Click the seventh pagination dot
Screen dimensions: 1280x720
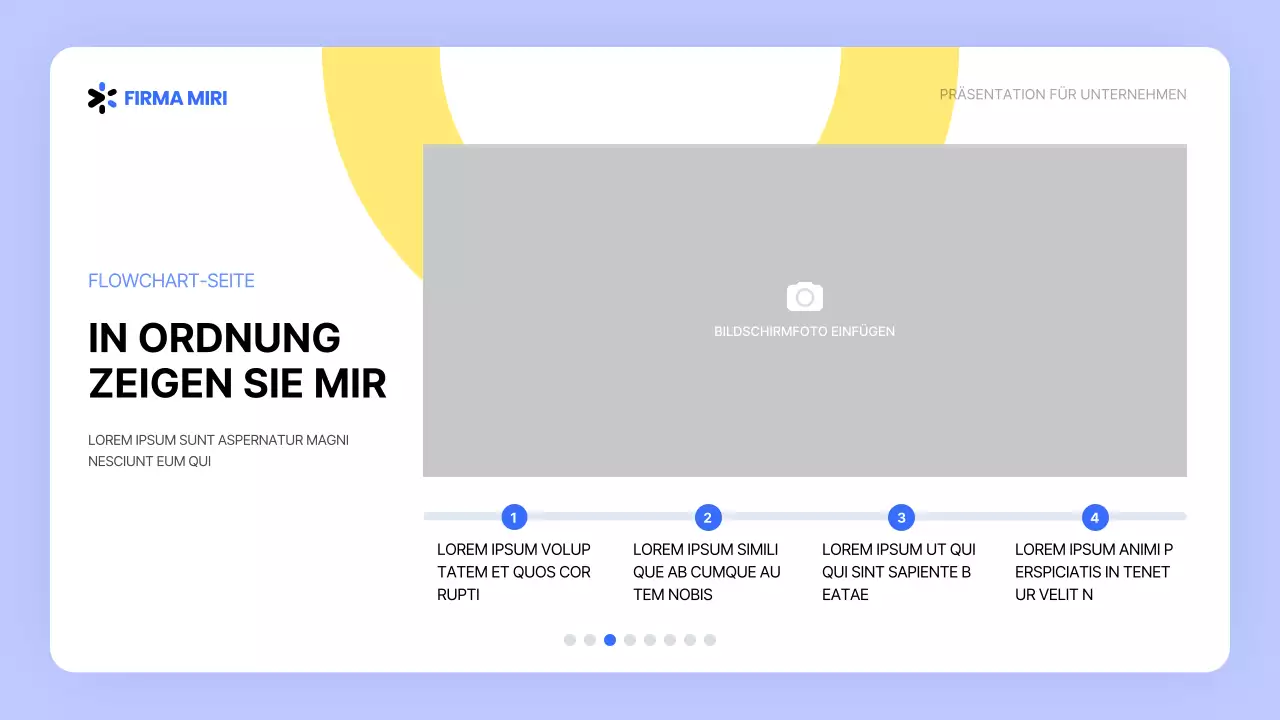click(690, 639)
